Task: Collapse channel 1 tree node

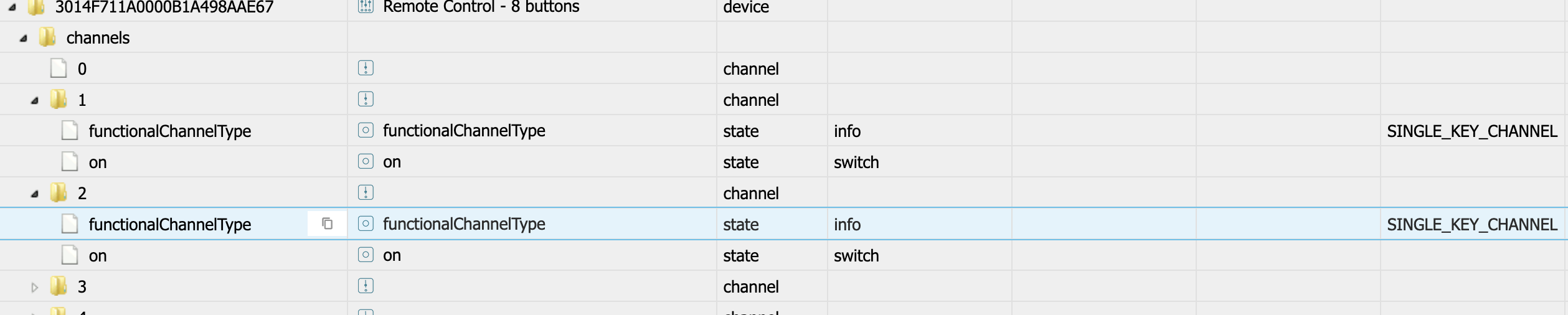Action: tap(35, 100)
